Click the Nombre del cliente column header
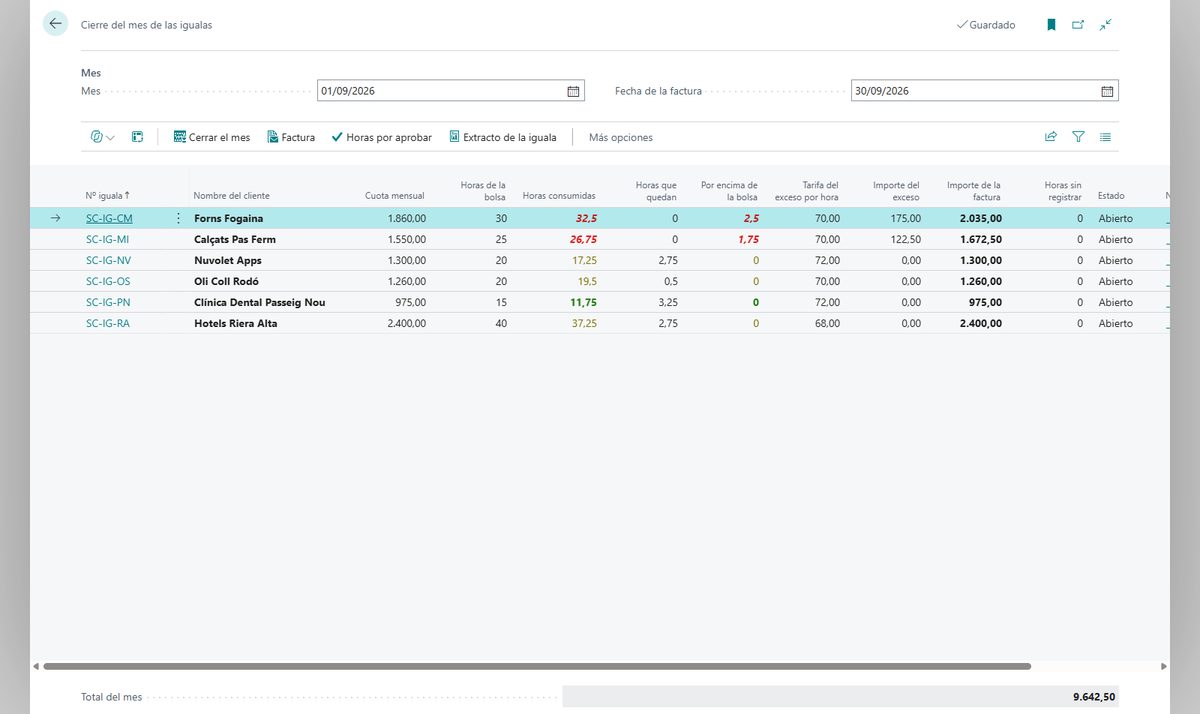This screenshot has width=1200, height=714. (x=231, y=196)
